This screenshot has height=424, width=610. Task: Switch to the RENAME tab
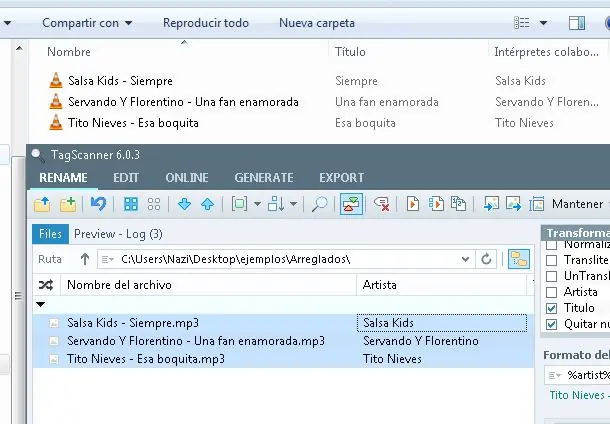[63, 178]
